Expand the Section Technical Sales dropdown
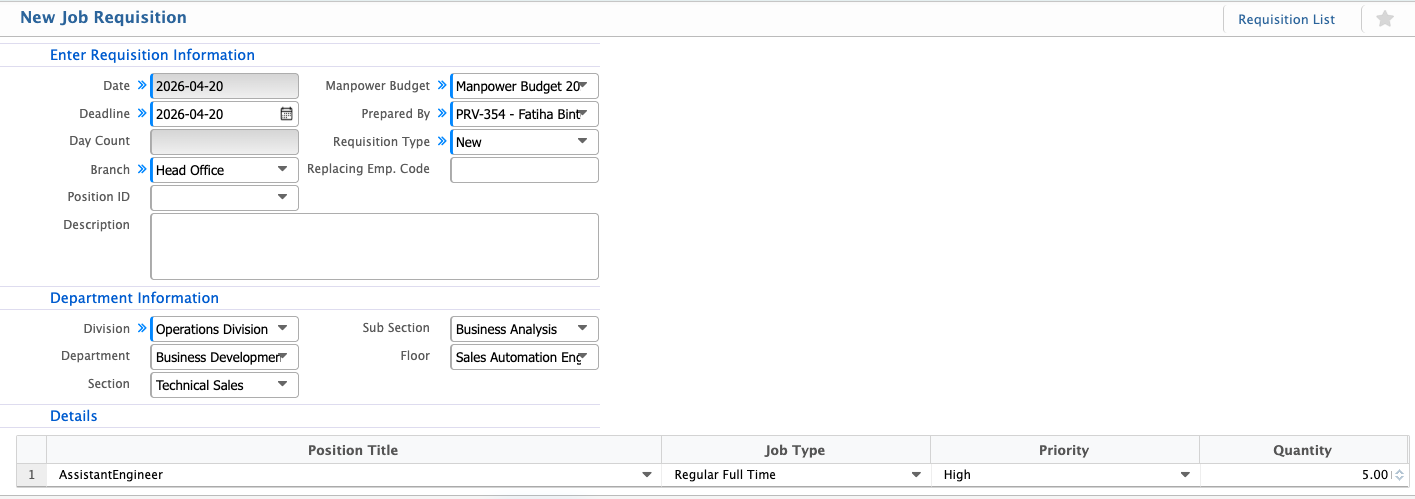This screenshot has height=499, width=1415. click(x=224, y=385)
